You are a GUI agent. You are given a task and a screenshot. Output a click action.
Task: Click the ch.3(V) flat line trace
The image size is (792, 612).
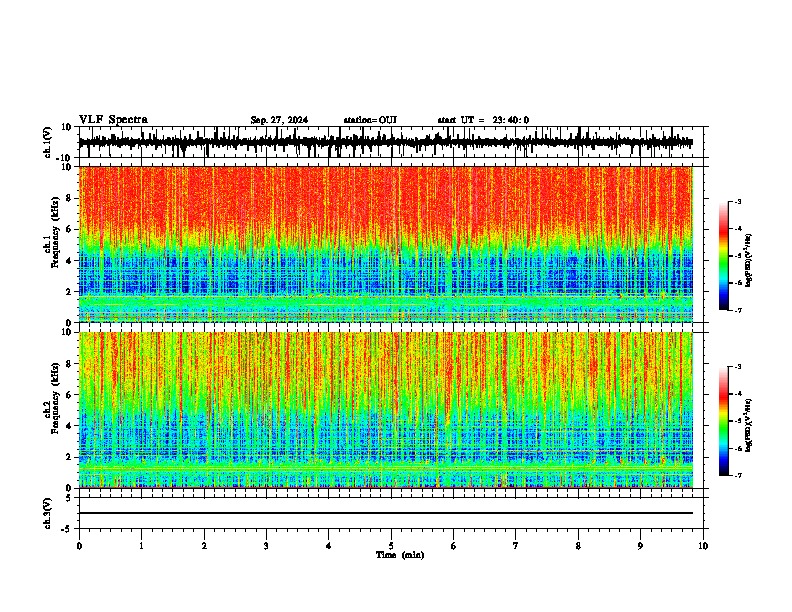tap(386, 513)
